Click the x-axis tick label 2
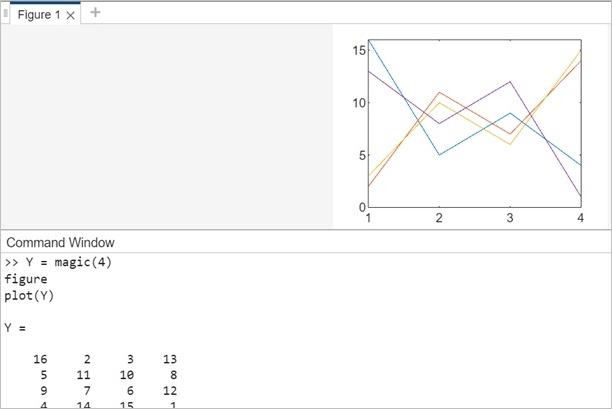The height and width of the screenshot is (409, 612). coord(439,218)
